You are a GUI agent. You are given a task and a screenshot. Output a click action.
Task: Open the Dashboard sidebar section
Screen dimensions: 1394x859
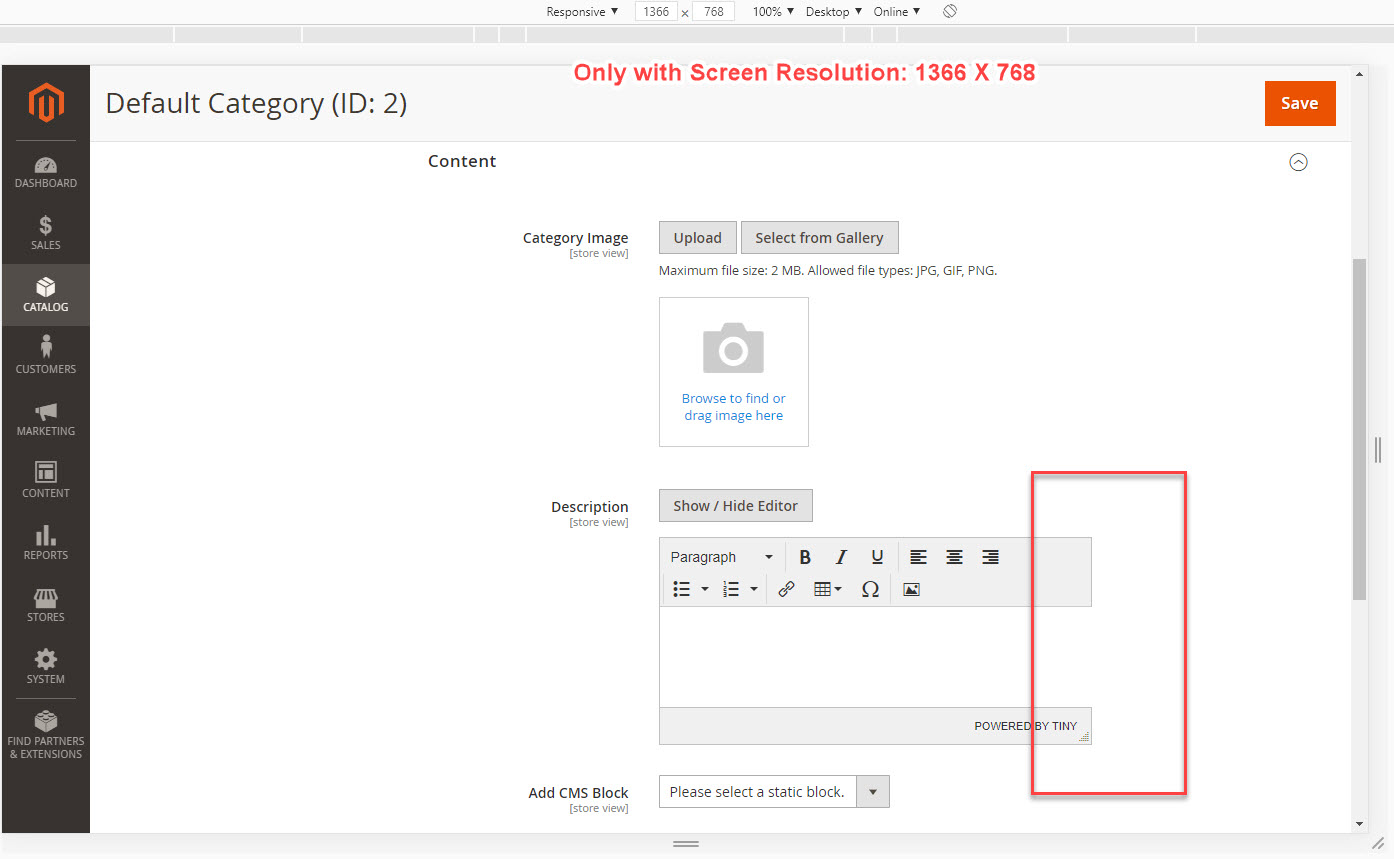46,172
